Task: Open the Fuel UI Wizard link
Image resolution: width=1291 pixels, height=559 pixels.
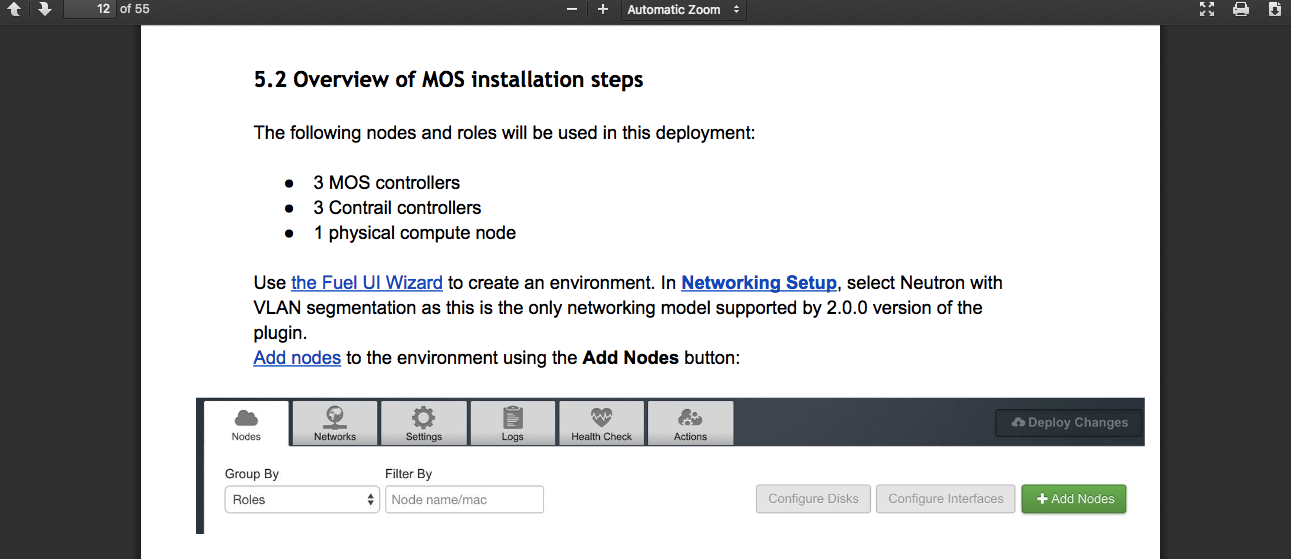Action: (x=367, y=283)
